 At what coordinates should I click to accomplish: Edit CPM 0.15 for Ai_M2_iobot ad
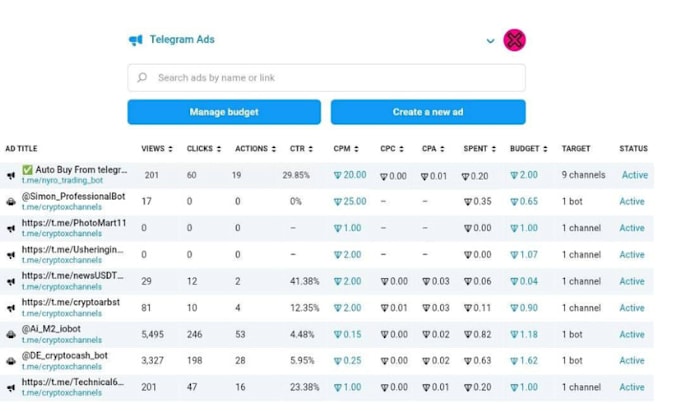point(347,335)
